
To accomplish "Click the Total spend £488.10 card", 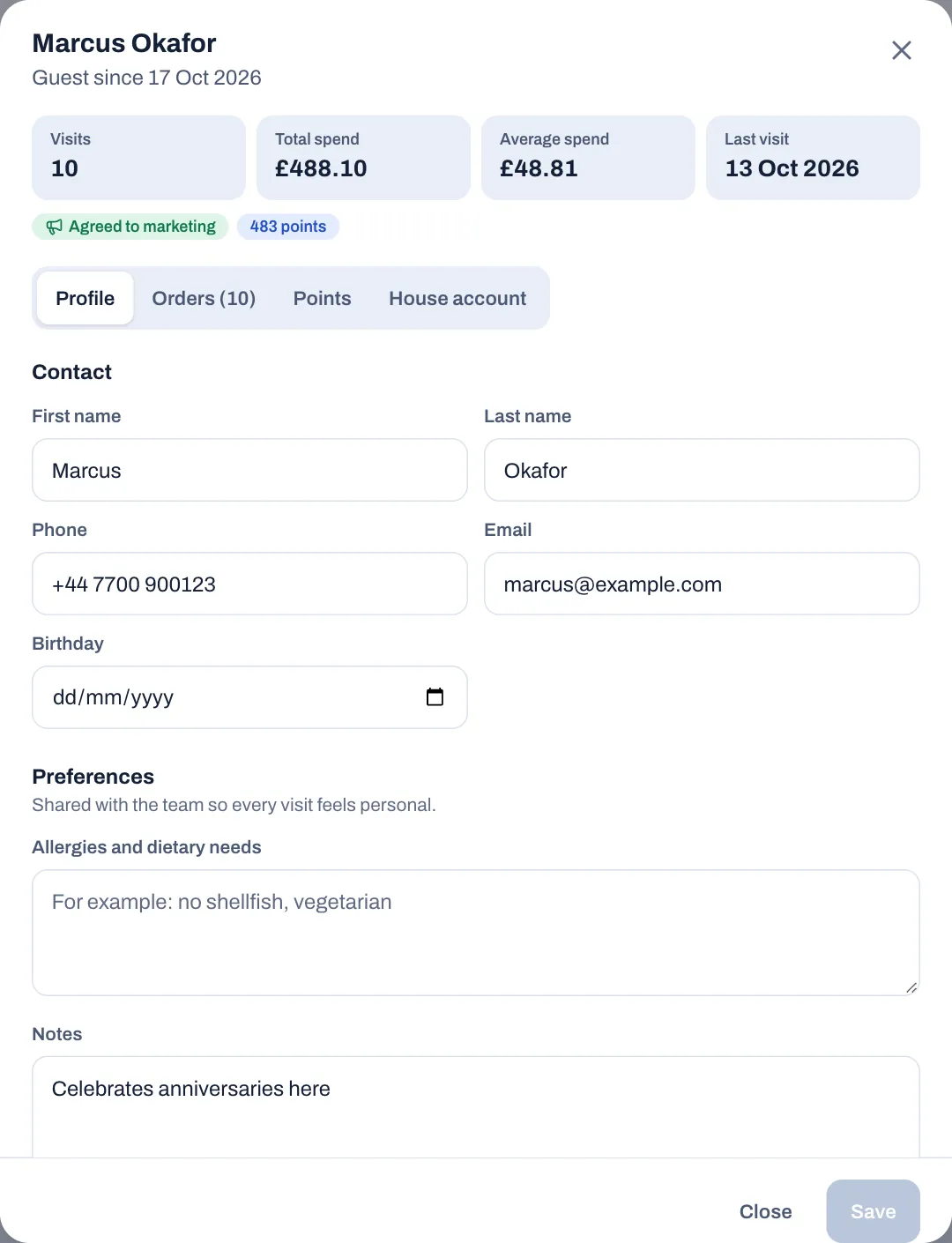I will (x=363, y=157).
